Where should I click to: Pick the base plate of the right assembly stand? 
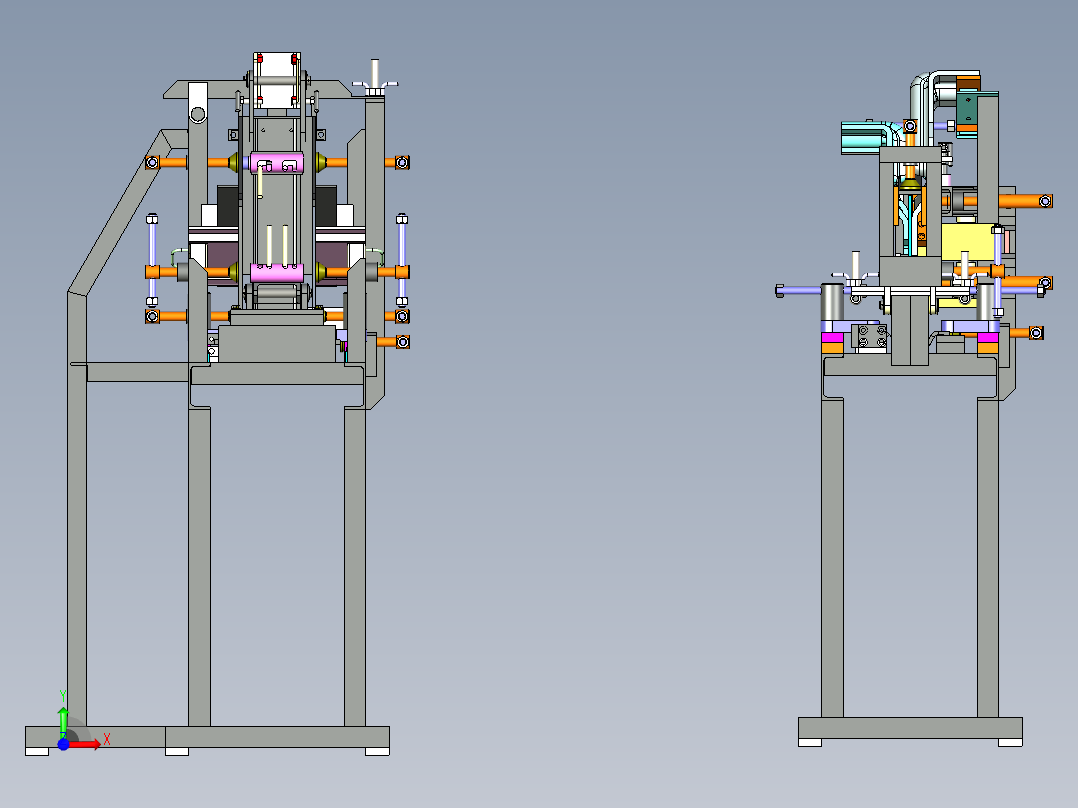(x=910, y=728)
